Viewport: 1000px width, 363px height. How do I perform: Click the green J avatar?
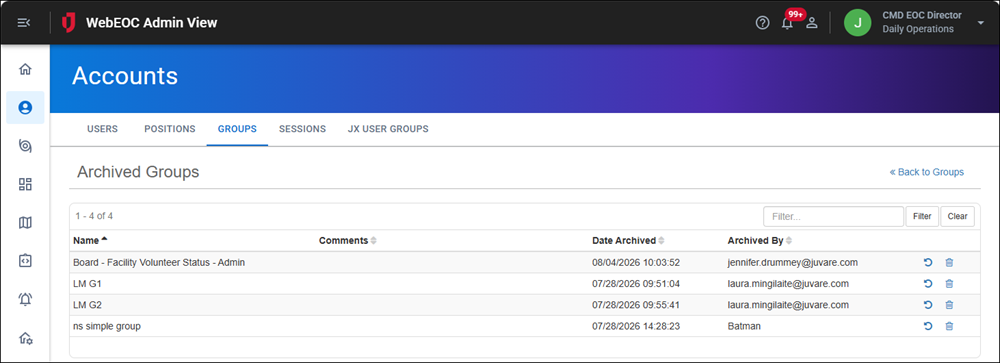[x=857, y=23]
